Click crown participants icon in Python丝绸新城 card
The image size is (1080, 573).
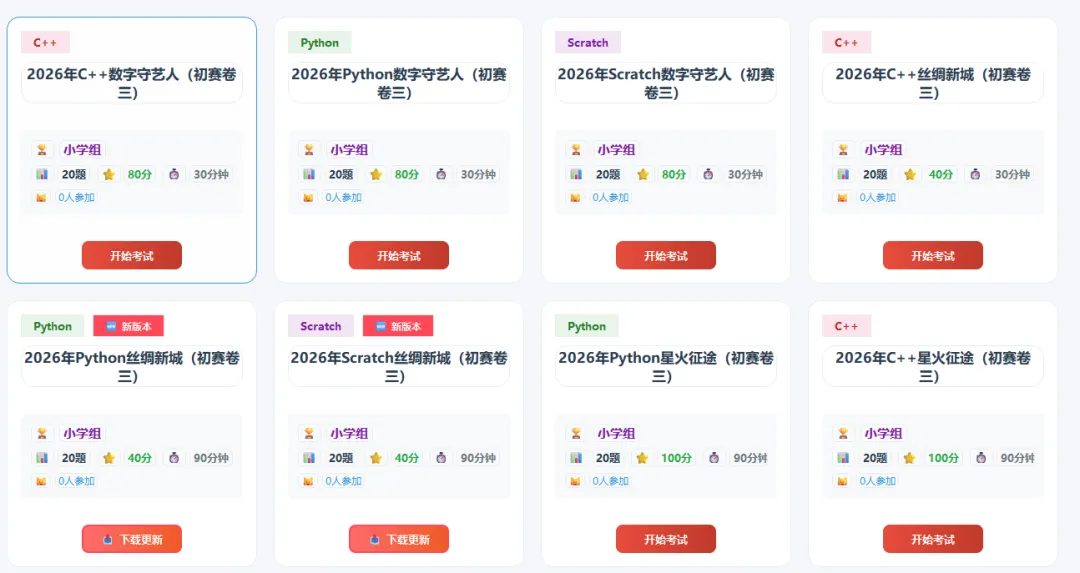click(41, 481)
